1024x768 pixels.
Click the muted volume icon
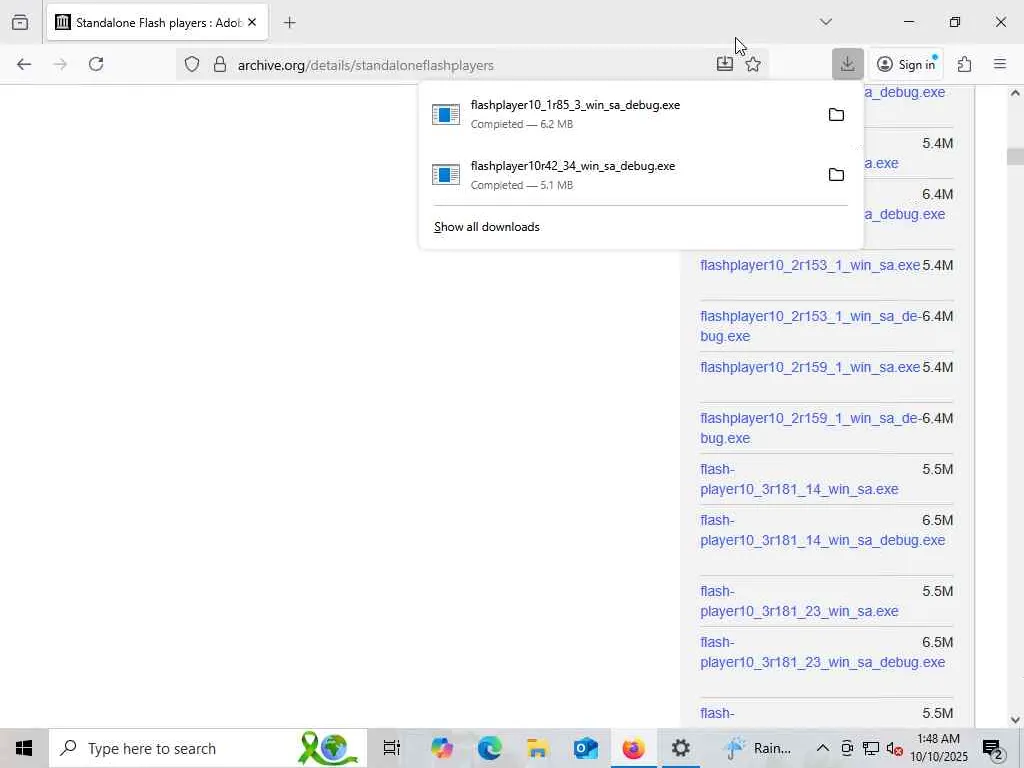(894, 748)
